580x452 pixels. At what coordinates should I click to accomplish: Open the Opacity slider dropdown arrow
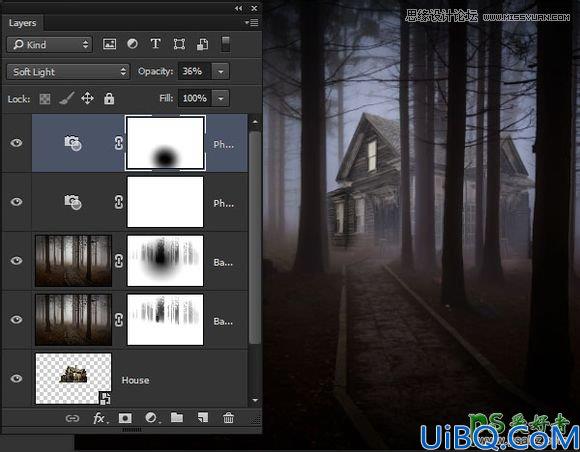pos(221,71)
